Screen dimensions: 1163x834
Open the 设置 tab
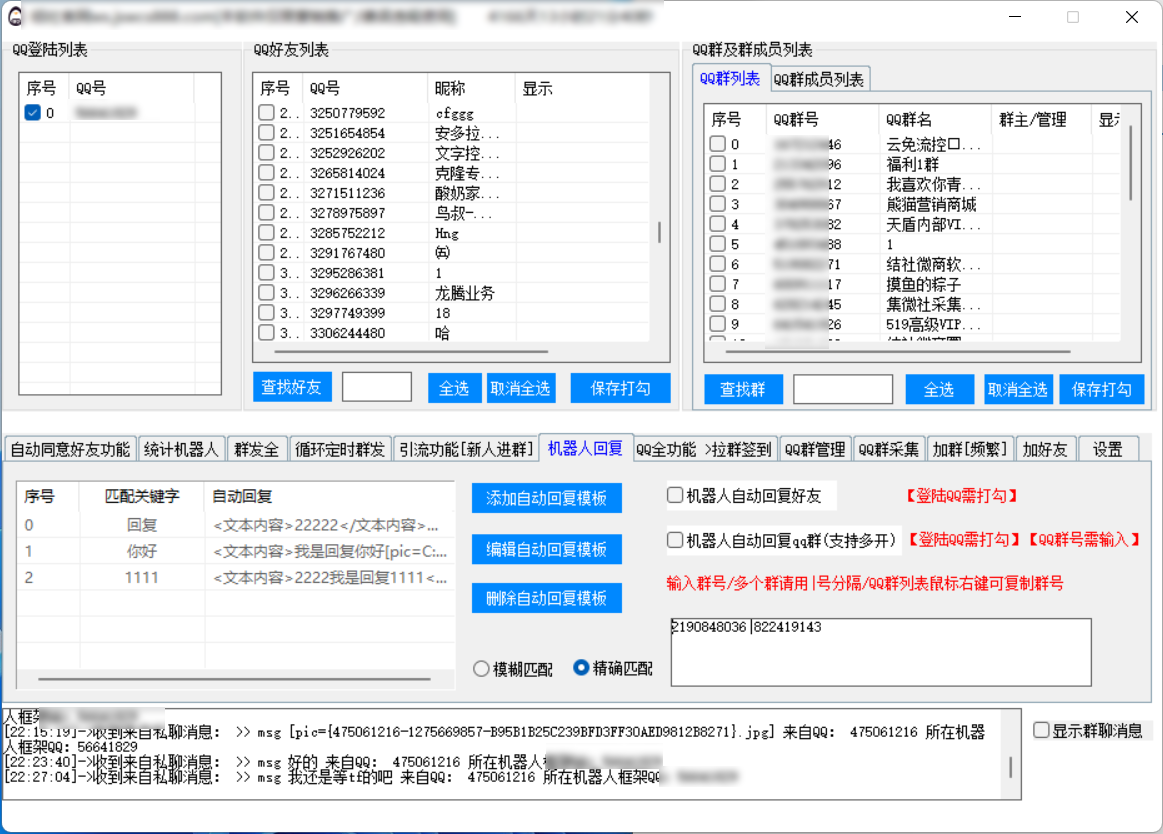(1107, 449)
